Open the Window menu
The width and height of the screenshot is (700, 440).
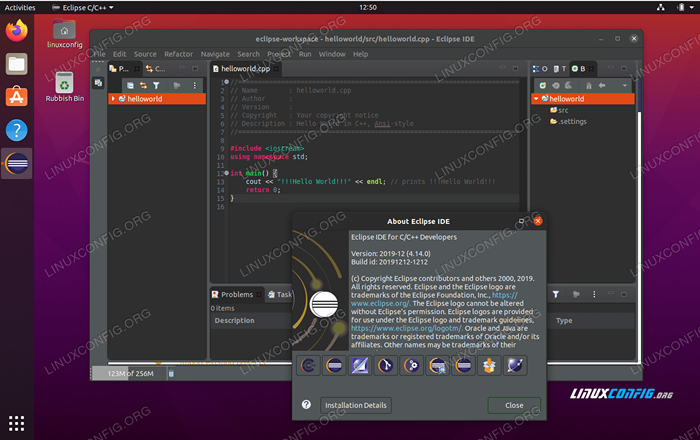point(332,54)
